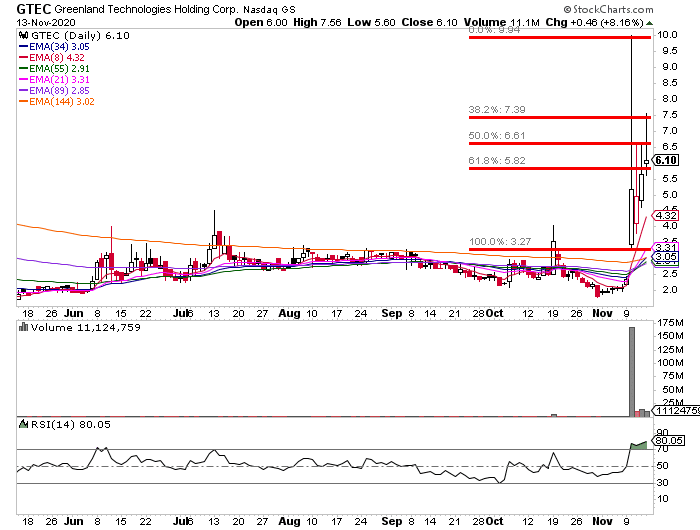
Task: Click the GTEC (Daily) 6.10 legend label
Action: [x=80, y=36]
